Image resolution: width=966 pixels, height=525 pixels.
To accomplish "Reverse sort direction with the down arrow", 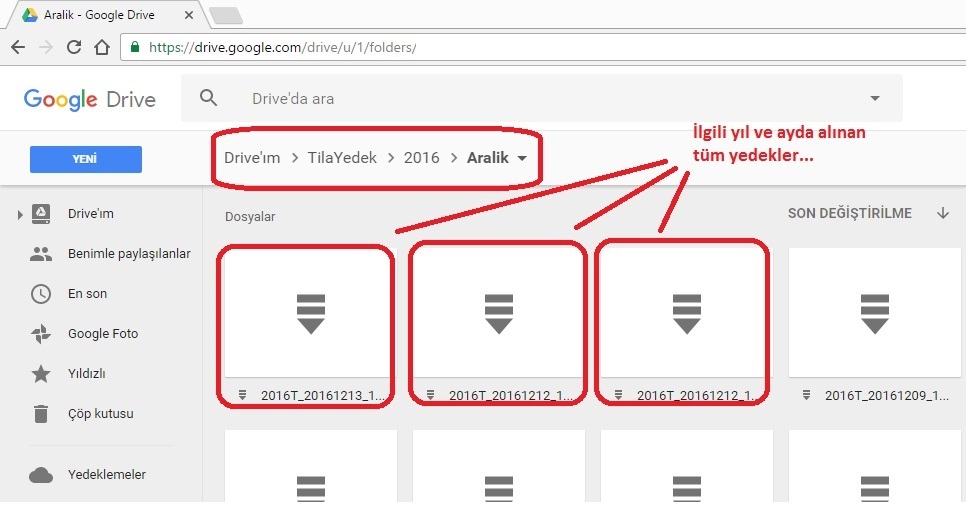I will tap(943, 213).
